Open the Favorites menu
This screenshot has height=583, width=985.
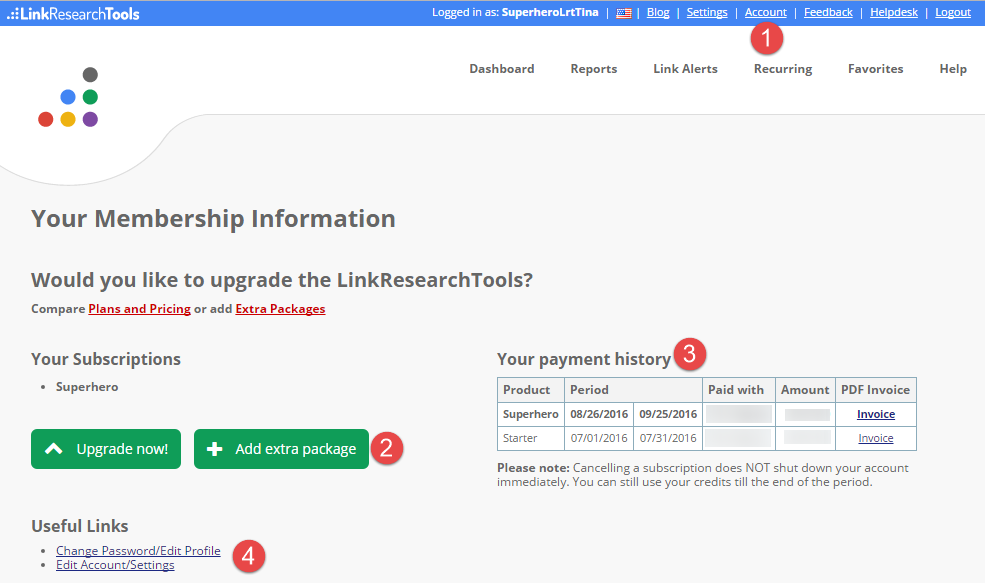point(875,69)
